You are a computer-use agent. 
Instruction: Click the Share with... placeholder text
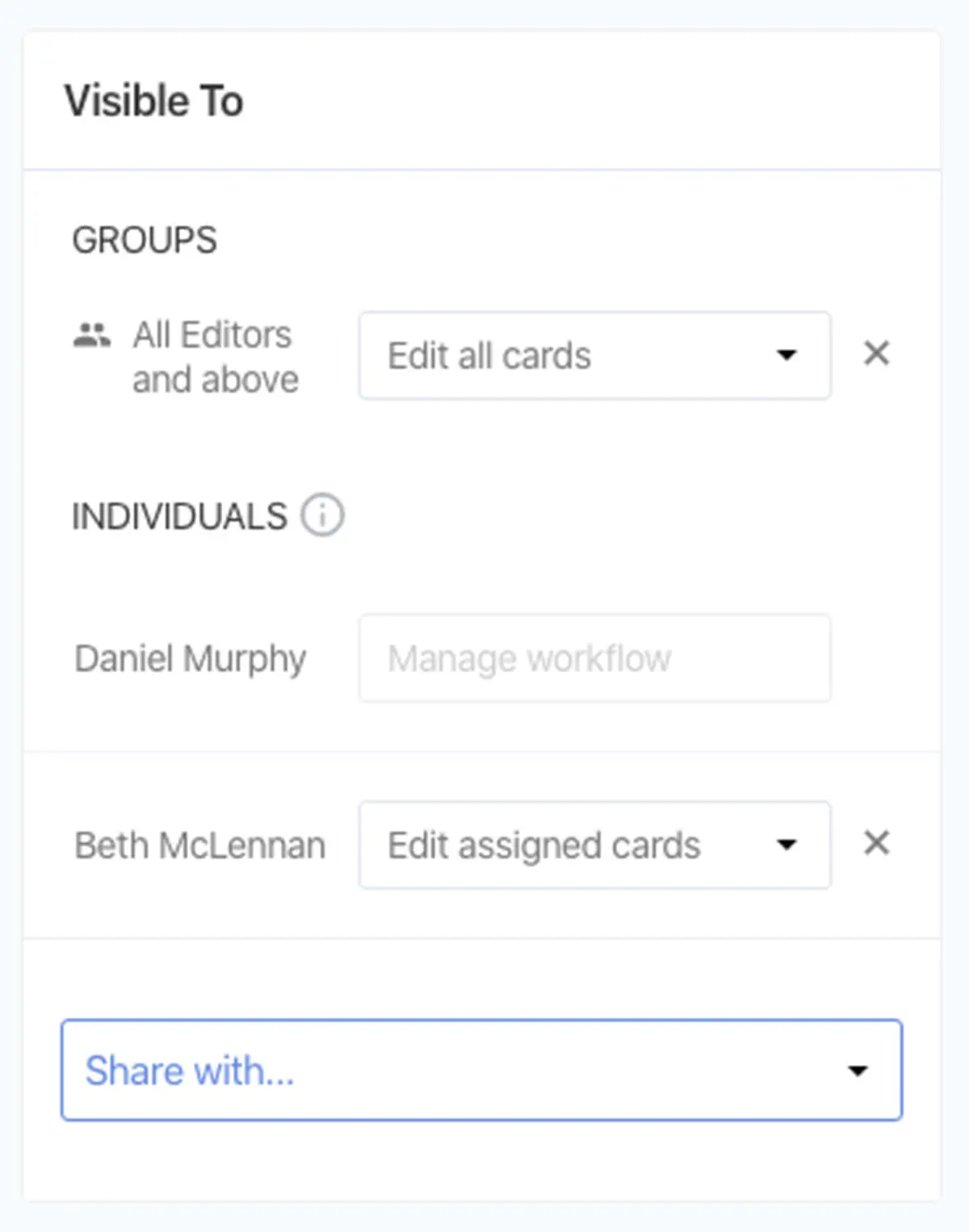pos(190,1071)
